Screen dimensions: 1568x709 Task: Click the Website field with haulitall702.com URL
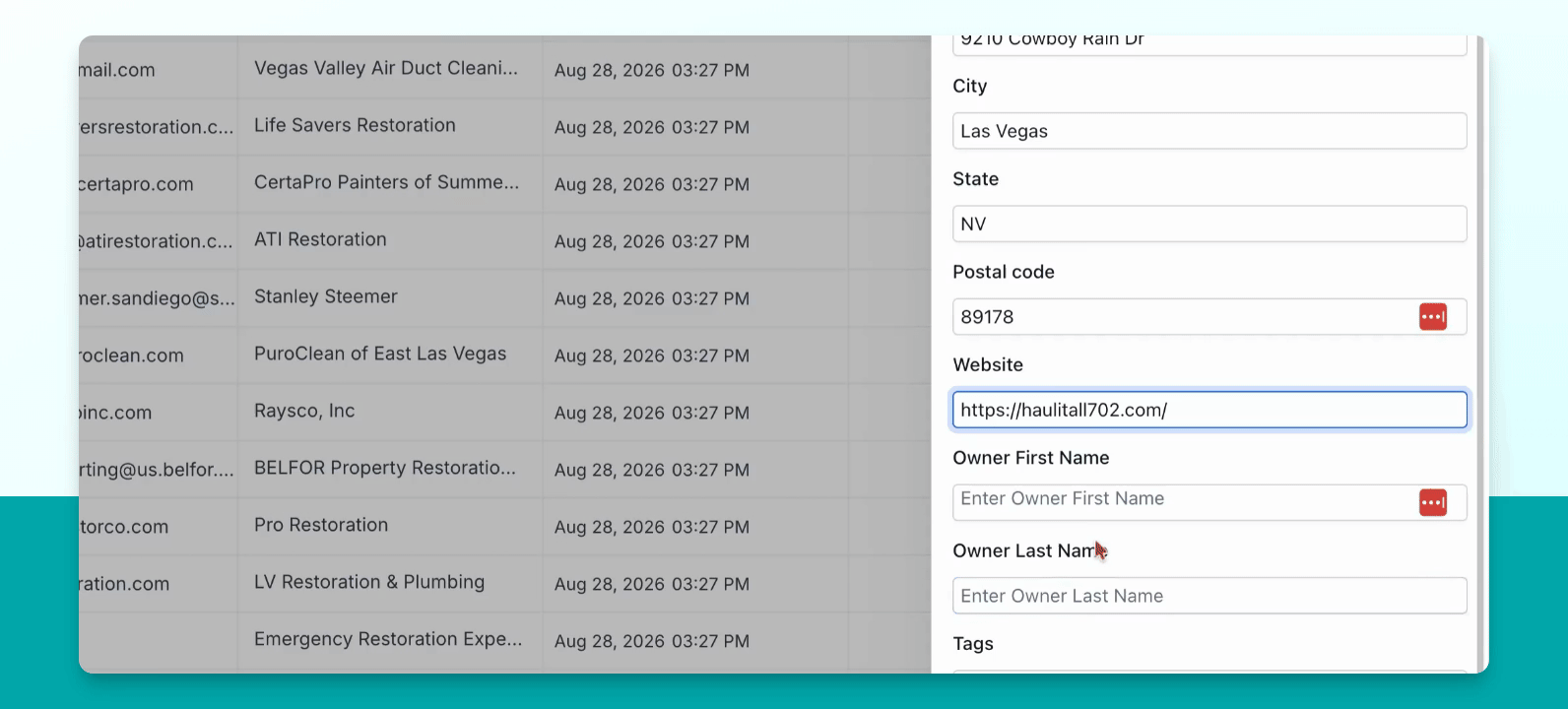tap(1209, 410)
